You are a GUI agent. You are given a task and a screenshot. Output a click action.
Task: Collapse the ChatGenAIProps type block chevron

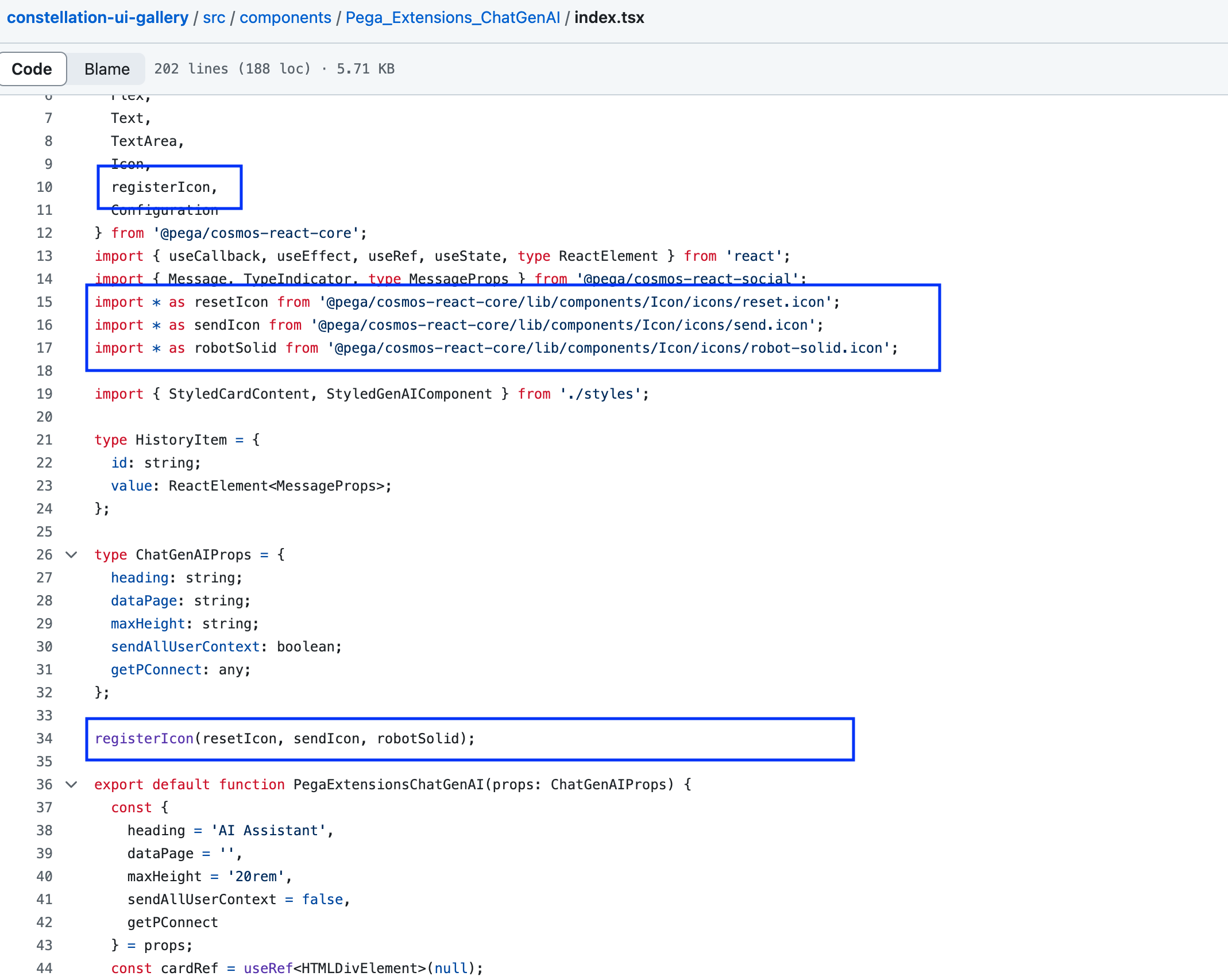click(71, 554)
